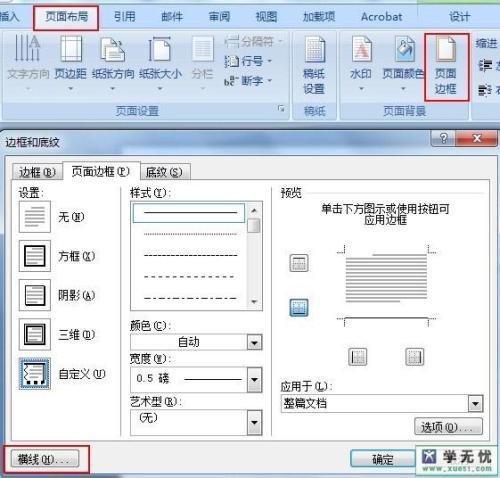Click the 横线(H)... button
Image resolution: width=500 pixels, height=478 pixels.
(45, 459)
